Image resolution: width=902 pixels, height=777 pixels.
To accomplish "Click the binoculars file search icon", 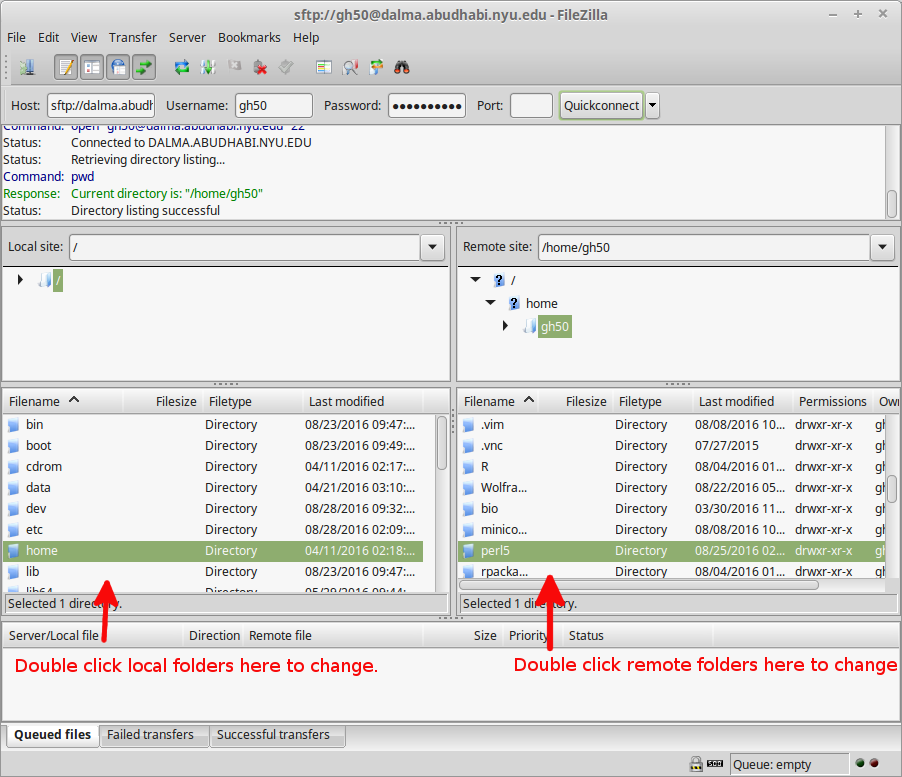I will (x=403, y=68).
